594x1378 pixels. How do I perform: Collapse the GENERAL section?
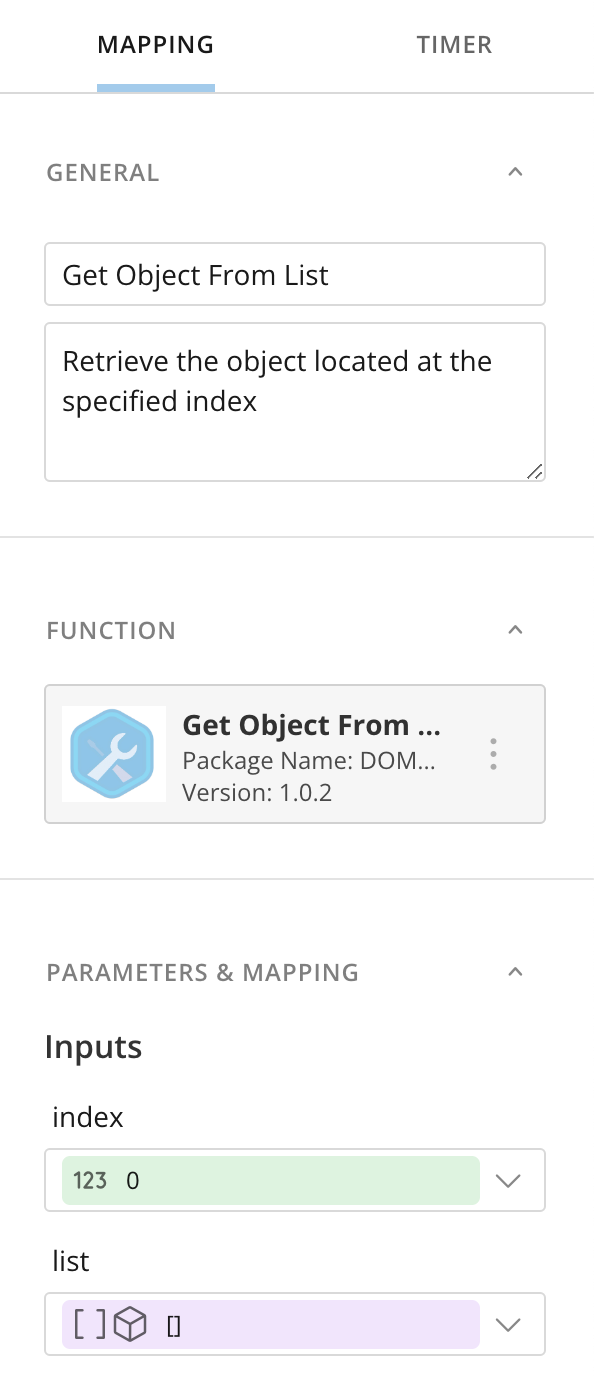515,171
